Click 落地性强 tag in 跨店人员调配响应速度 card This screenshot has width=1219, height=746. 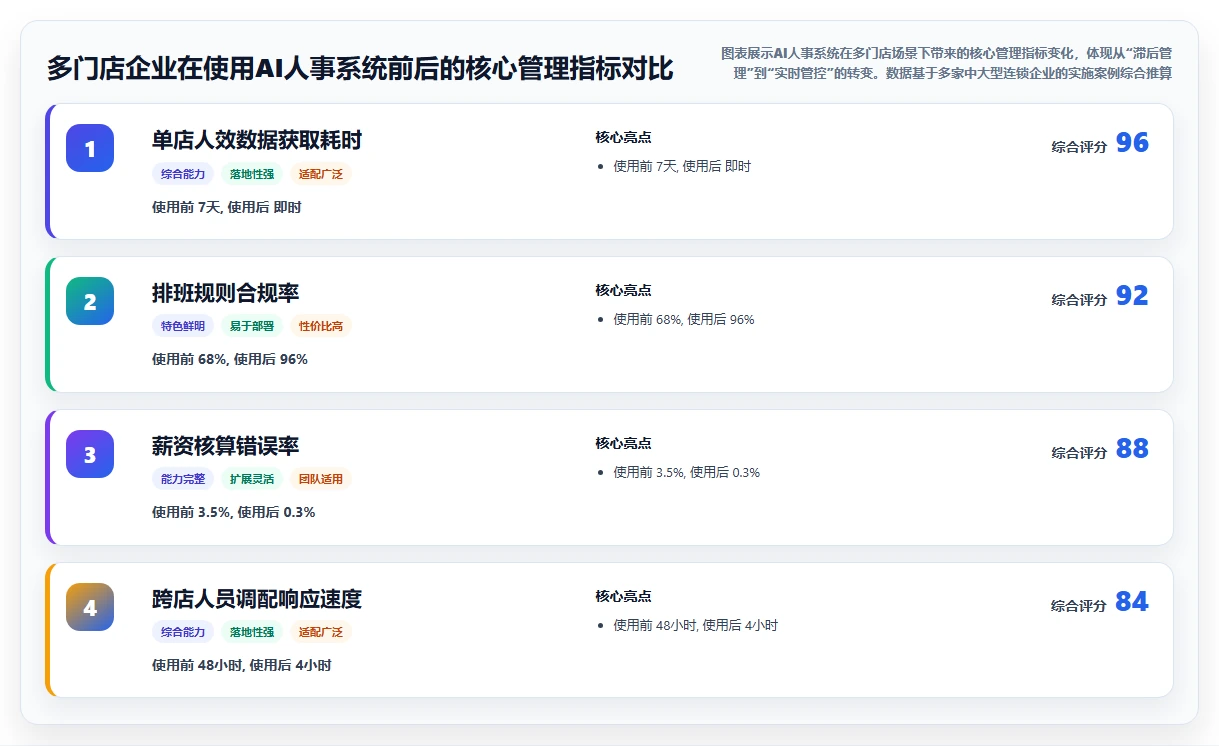(252, 632)
